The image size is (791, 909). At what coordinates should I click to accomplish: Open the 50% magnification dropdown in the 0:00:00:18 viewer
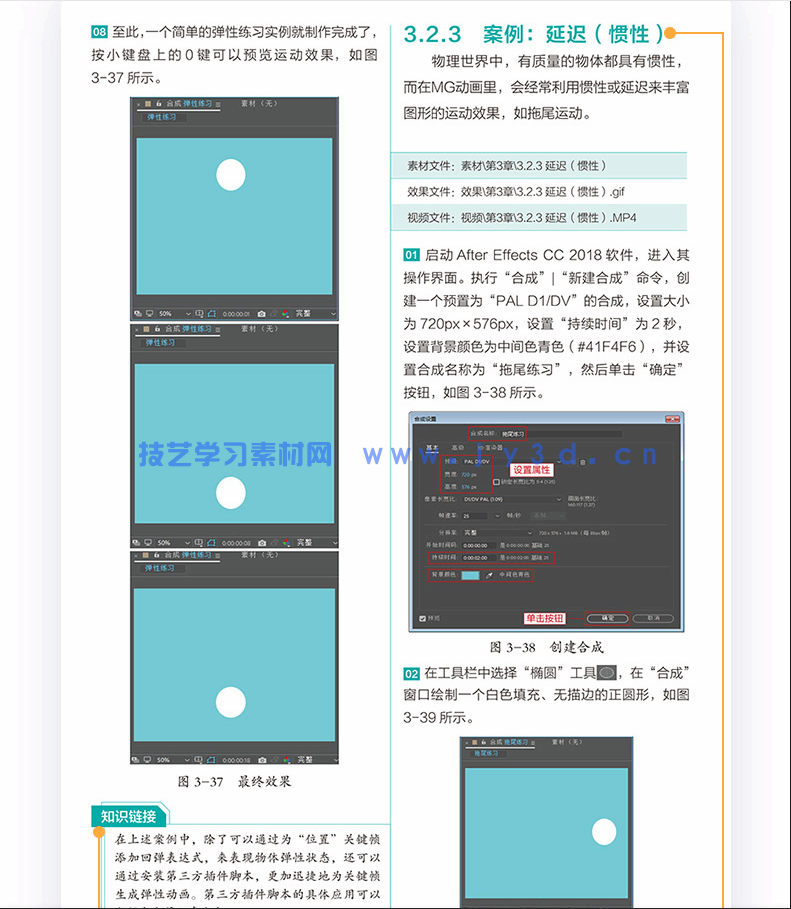click(173, 759)
